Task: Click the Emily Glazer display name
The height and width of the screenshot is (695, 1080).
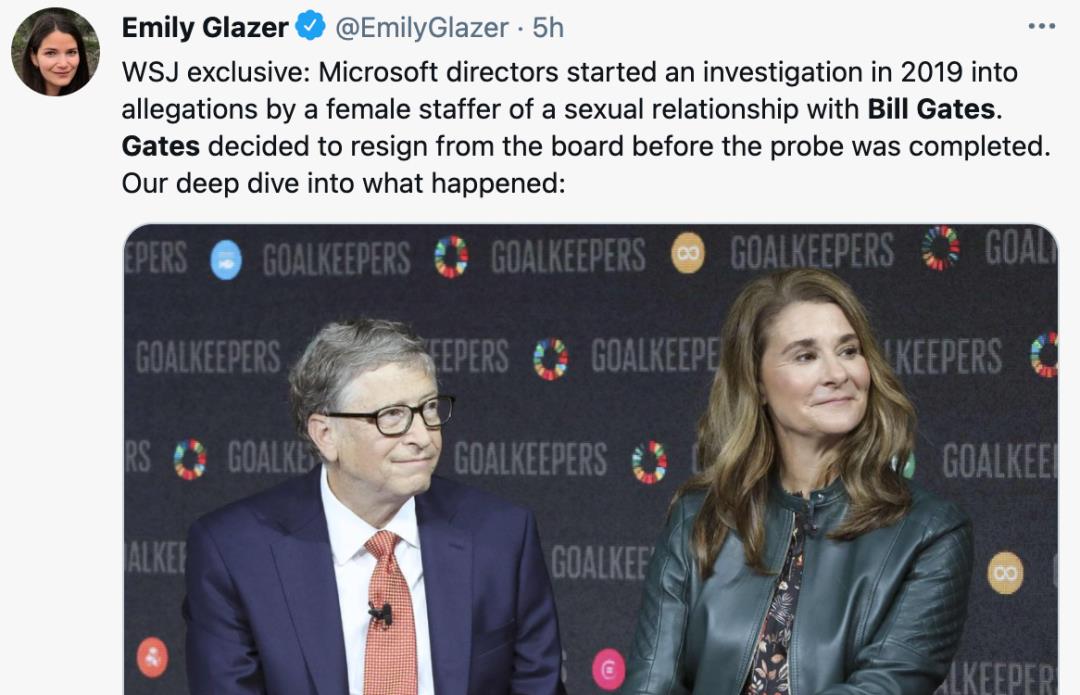Action: click(205, 28)
